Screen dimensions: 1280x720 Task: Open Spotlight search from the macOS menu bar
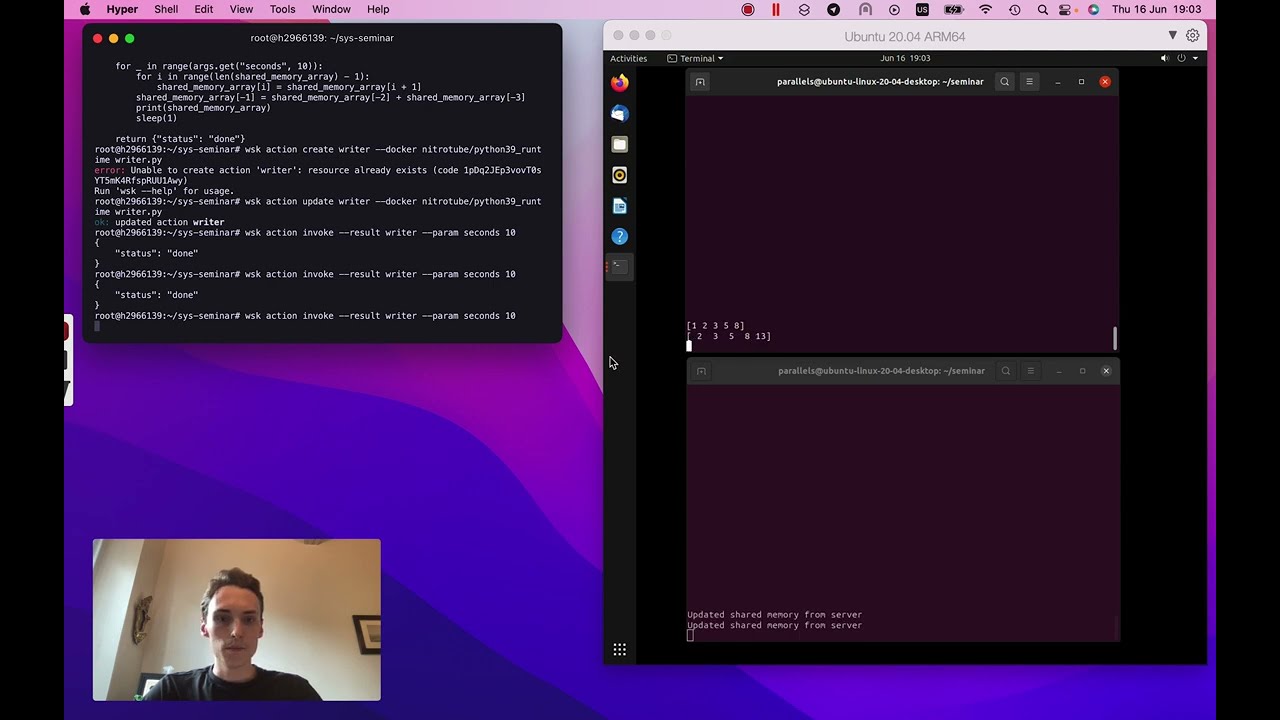pyautogui.click(x=1043, y=9)
